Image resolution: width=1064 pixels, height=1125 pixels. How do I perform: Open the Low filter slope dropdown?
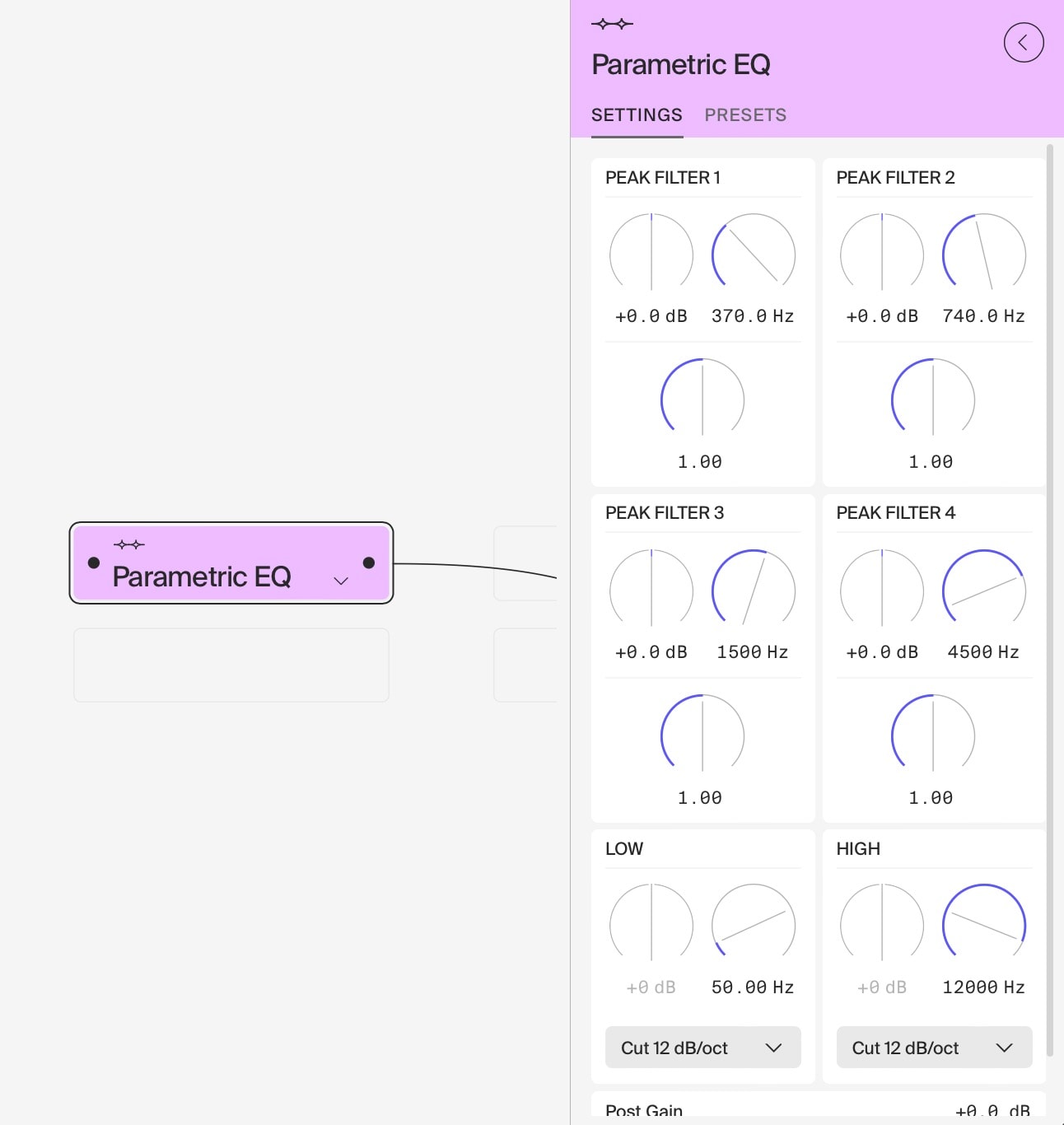702,1047
